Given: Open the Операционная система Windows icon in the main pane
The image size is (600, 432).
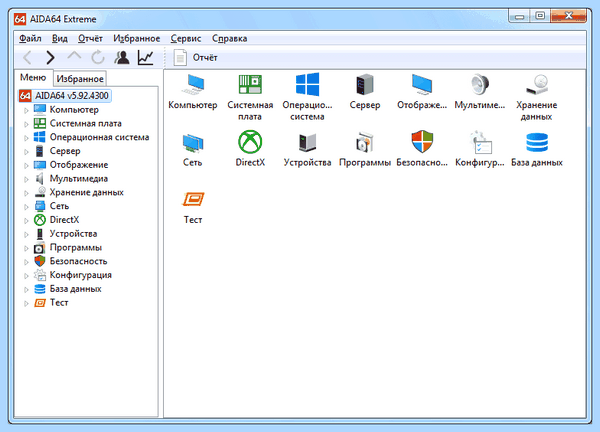Looking at the screenshot, I should 307,85.
